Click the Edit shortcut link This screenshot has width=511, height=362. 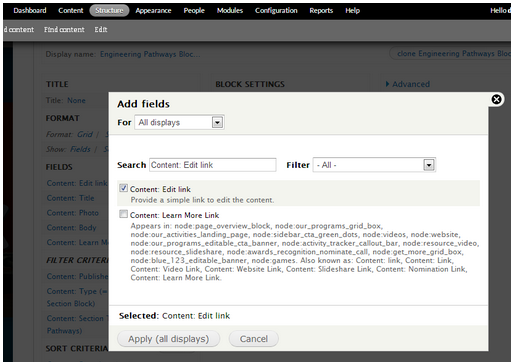(101, 30)
